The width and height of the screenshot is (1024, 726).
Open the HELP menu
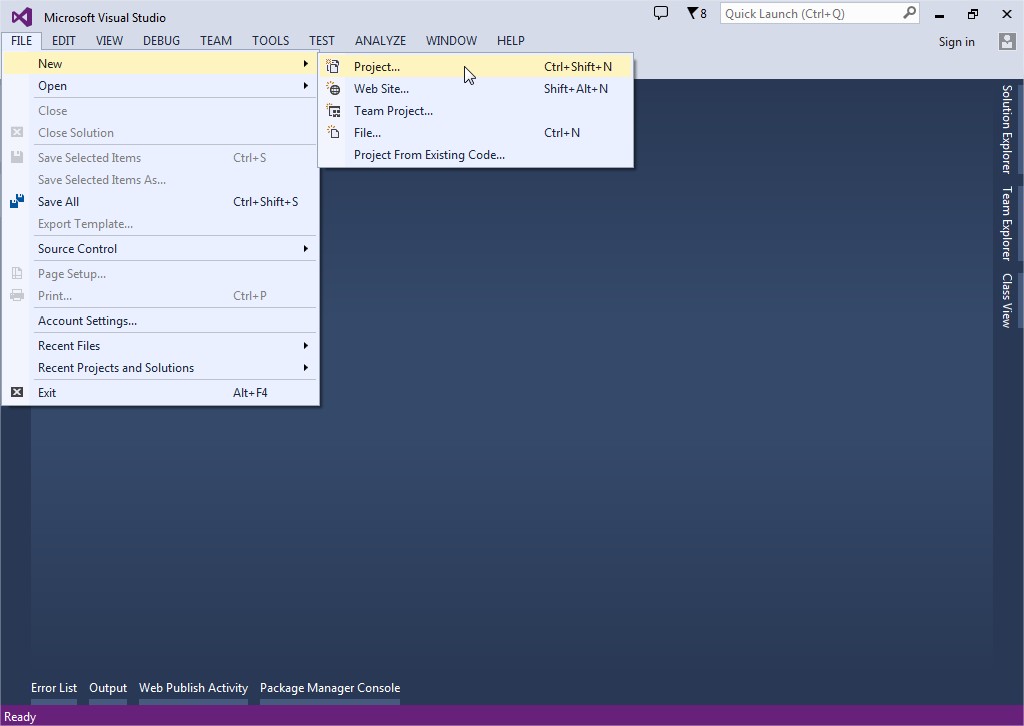coord(511,40)
